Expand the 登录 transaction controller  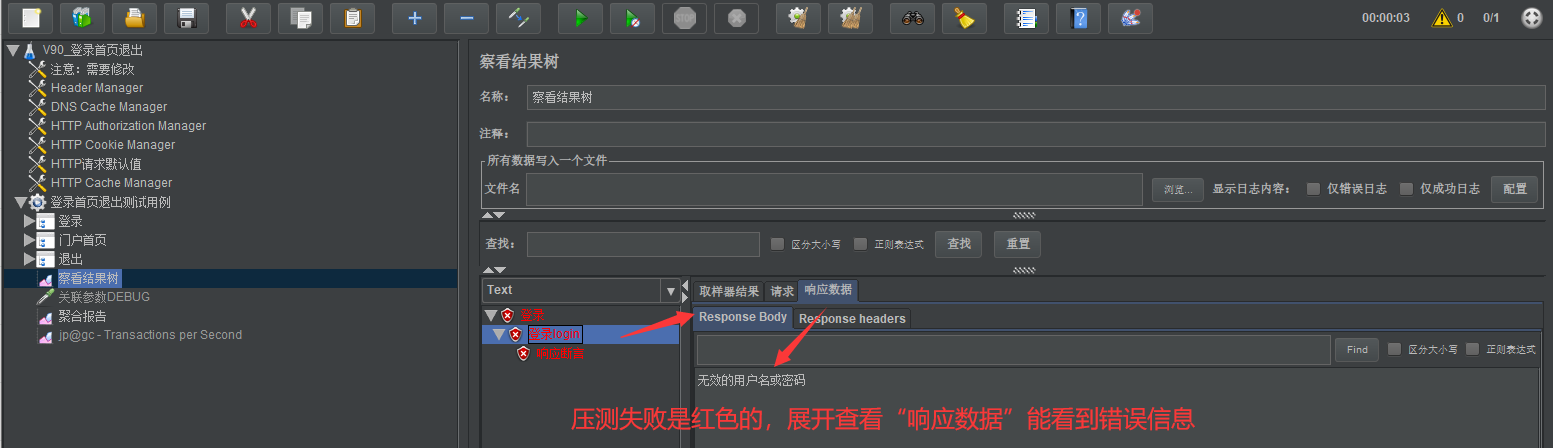coord(29,221)
